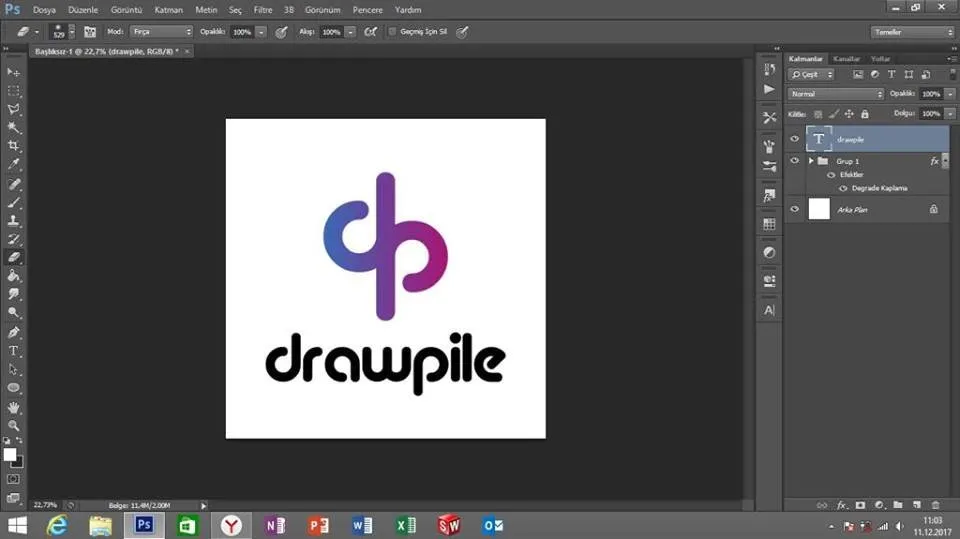Enable the Geçmiş İçin Sil checkbox
This screenshot has width=960, height=539.
[392, 32]
